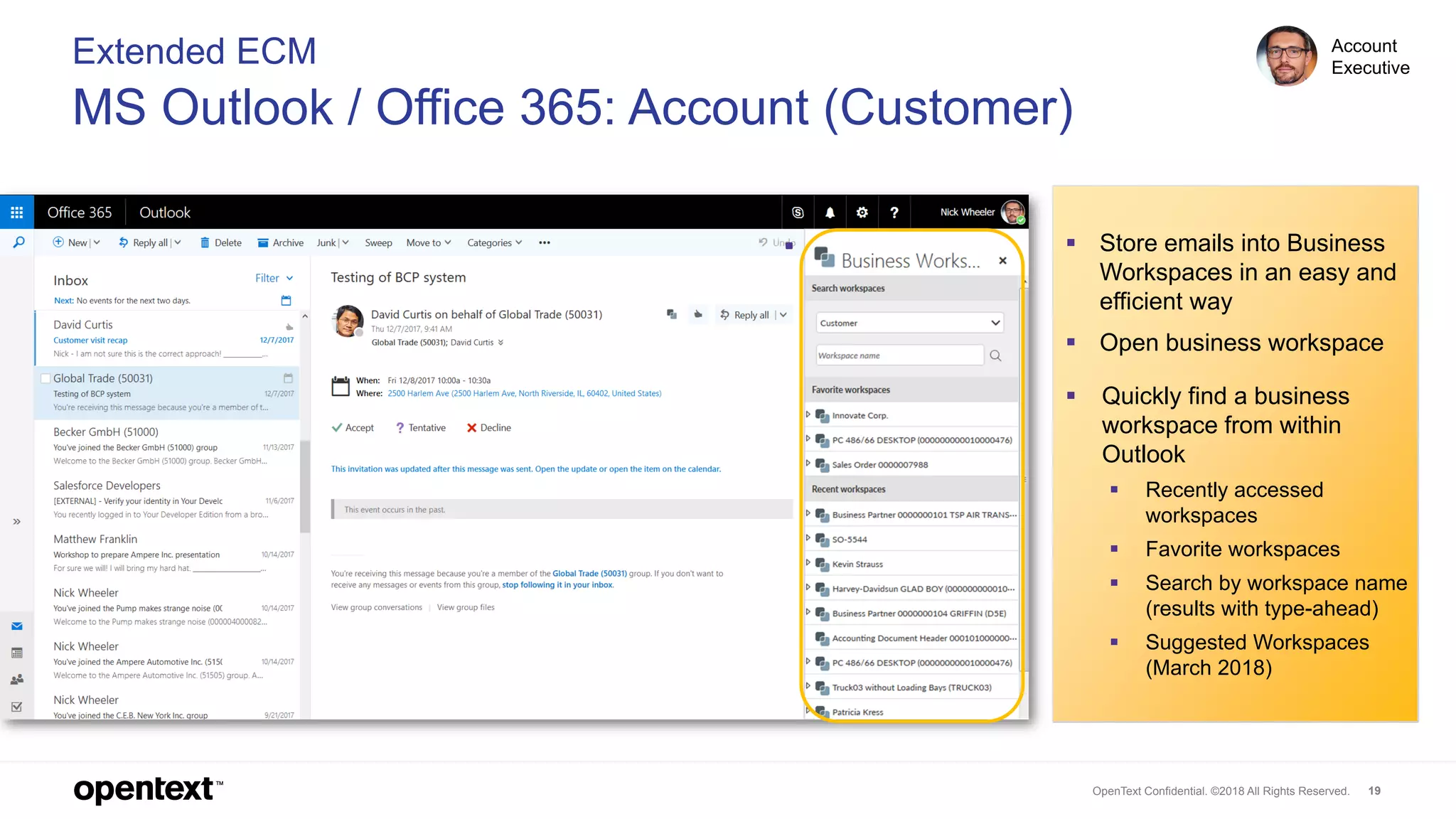Accept the meeting invitation
The image size is (1456, 819).
click(x=353, y=428)
